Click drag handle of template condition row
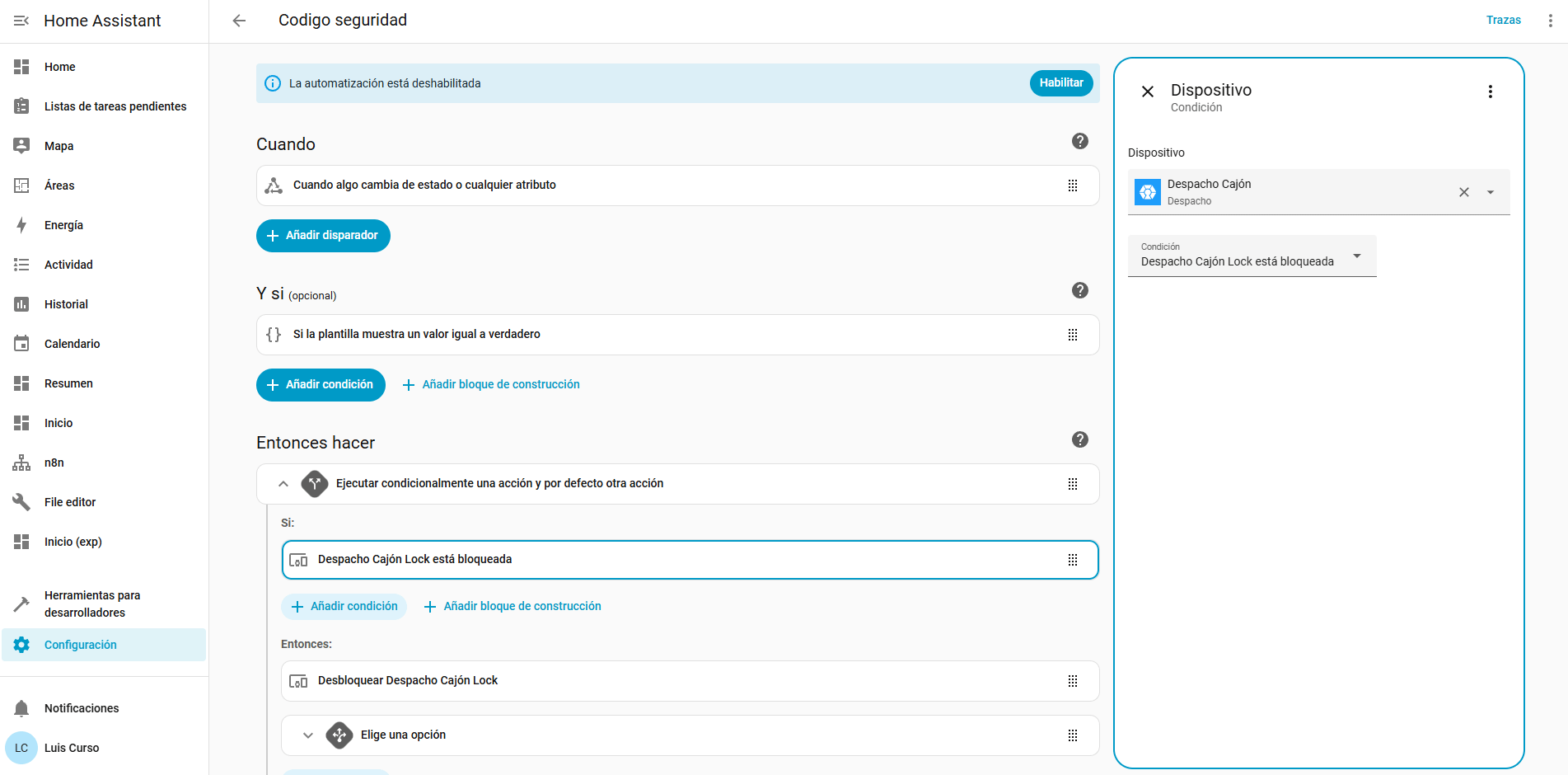The image size is (1568, 775). 1073,335
